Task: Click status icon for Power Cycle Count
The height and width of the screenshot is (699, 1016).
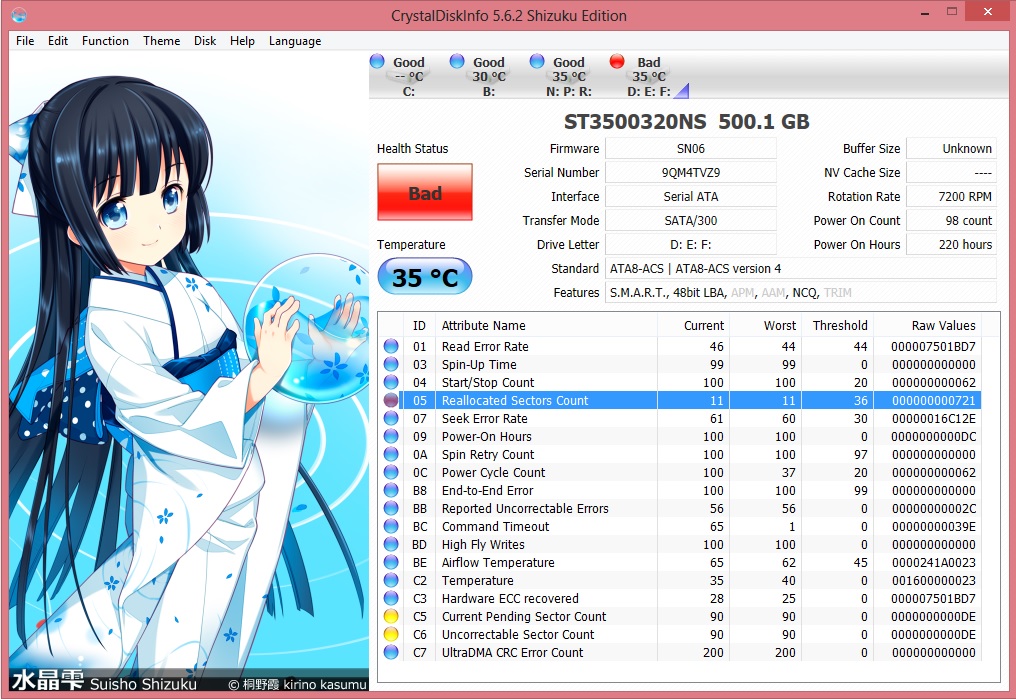Action: (391, 472)
